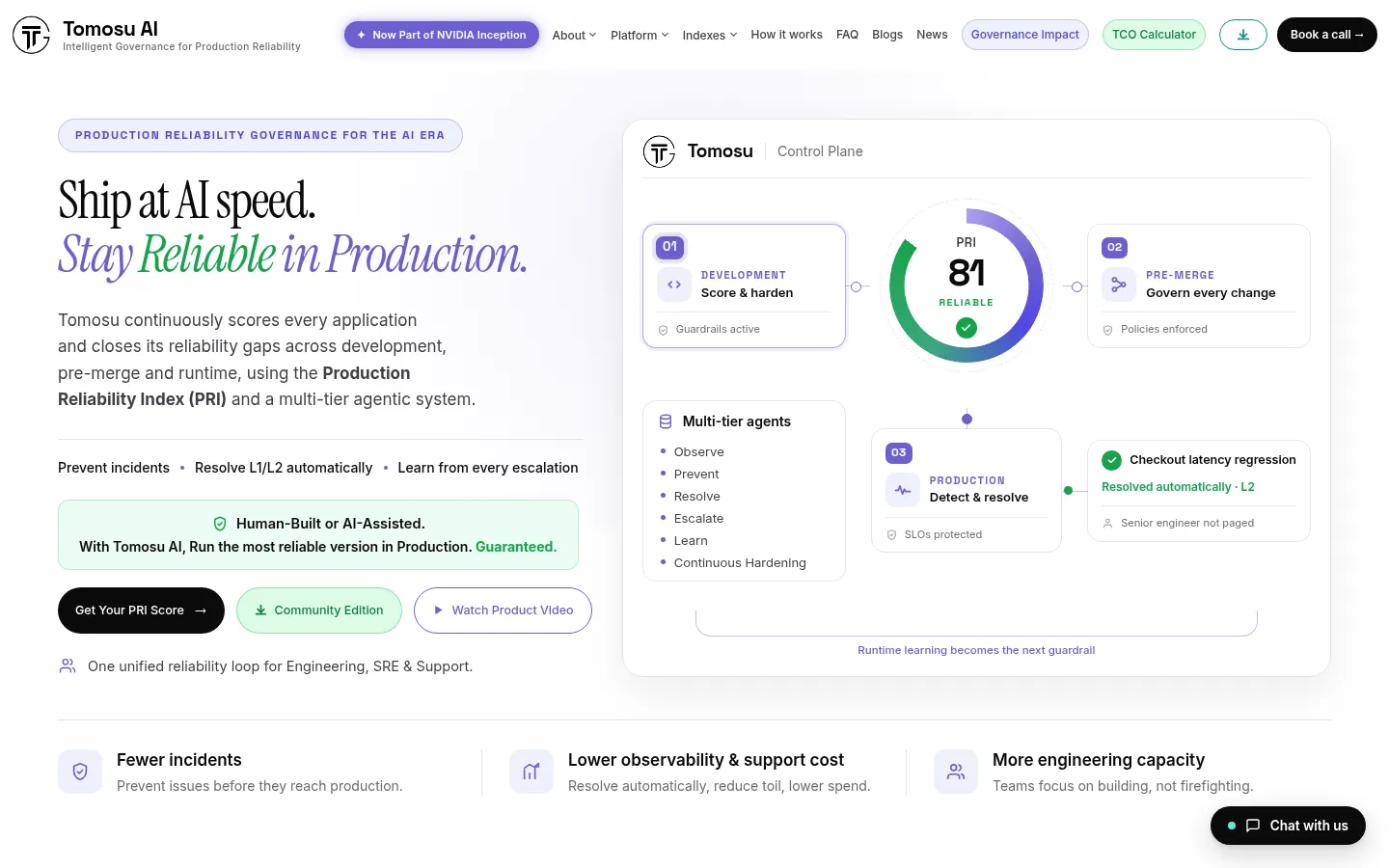Click the Govern every change label
1389x868 pixels.
click(x=1211, y=293)
